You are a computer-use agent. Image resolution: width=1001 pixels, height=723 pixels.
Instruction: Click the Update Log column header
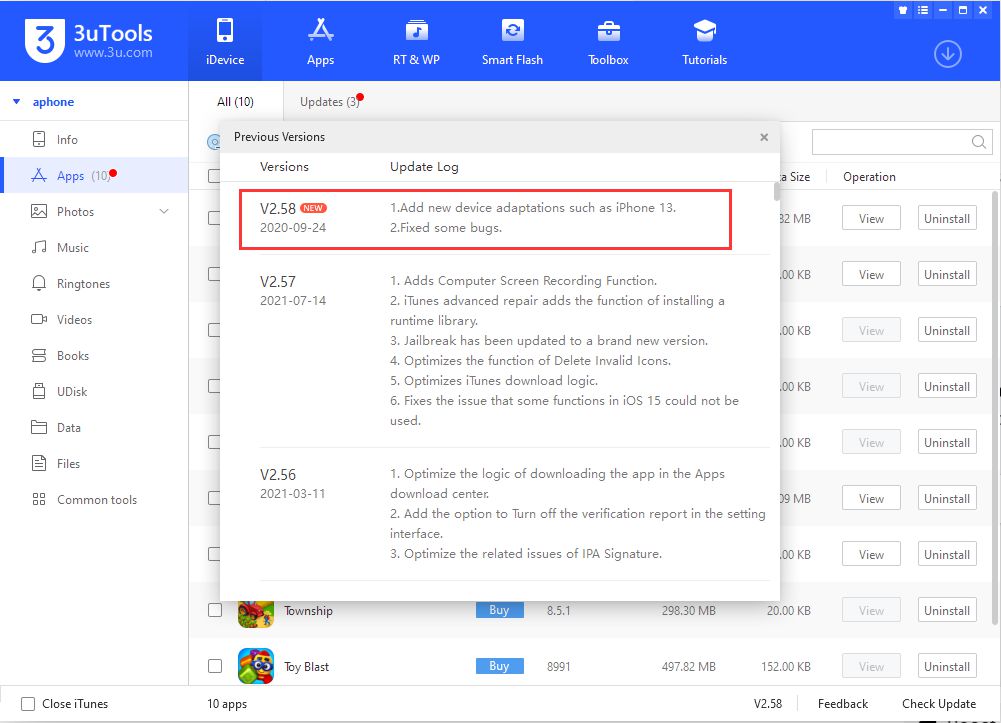425,167
